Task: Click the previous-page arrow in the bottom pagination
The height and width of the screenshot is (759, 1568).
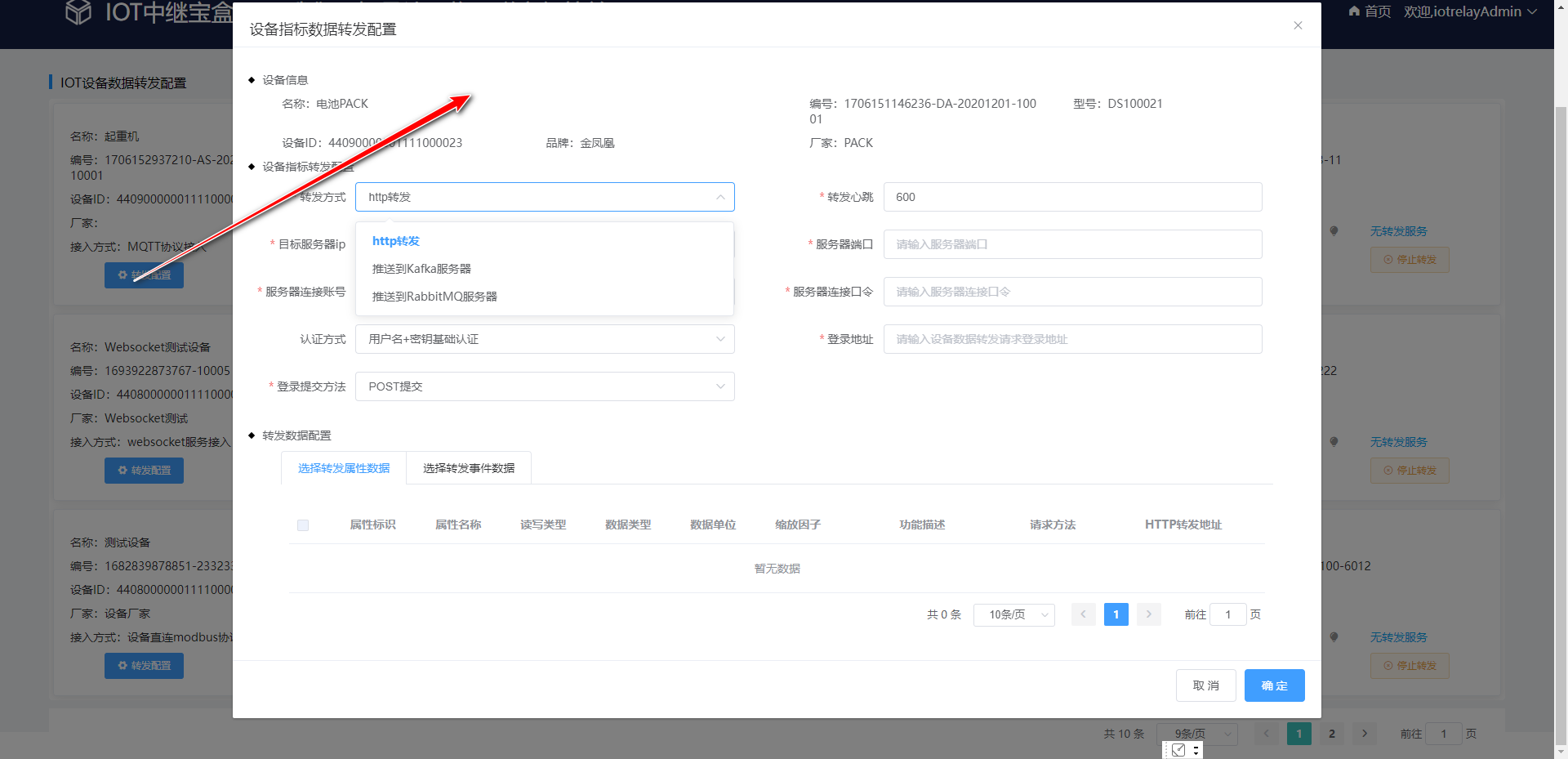Action: click(x=1266, y=734)
